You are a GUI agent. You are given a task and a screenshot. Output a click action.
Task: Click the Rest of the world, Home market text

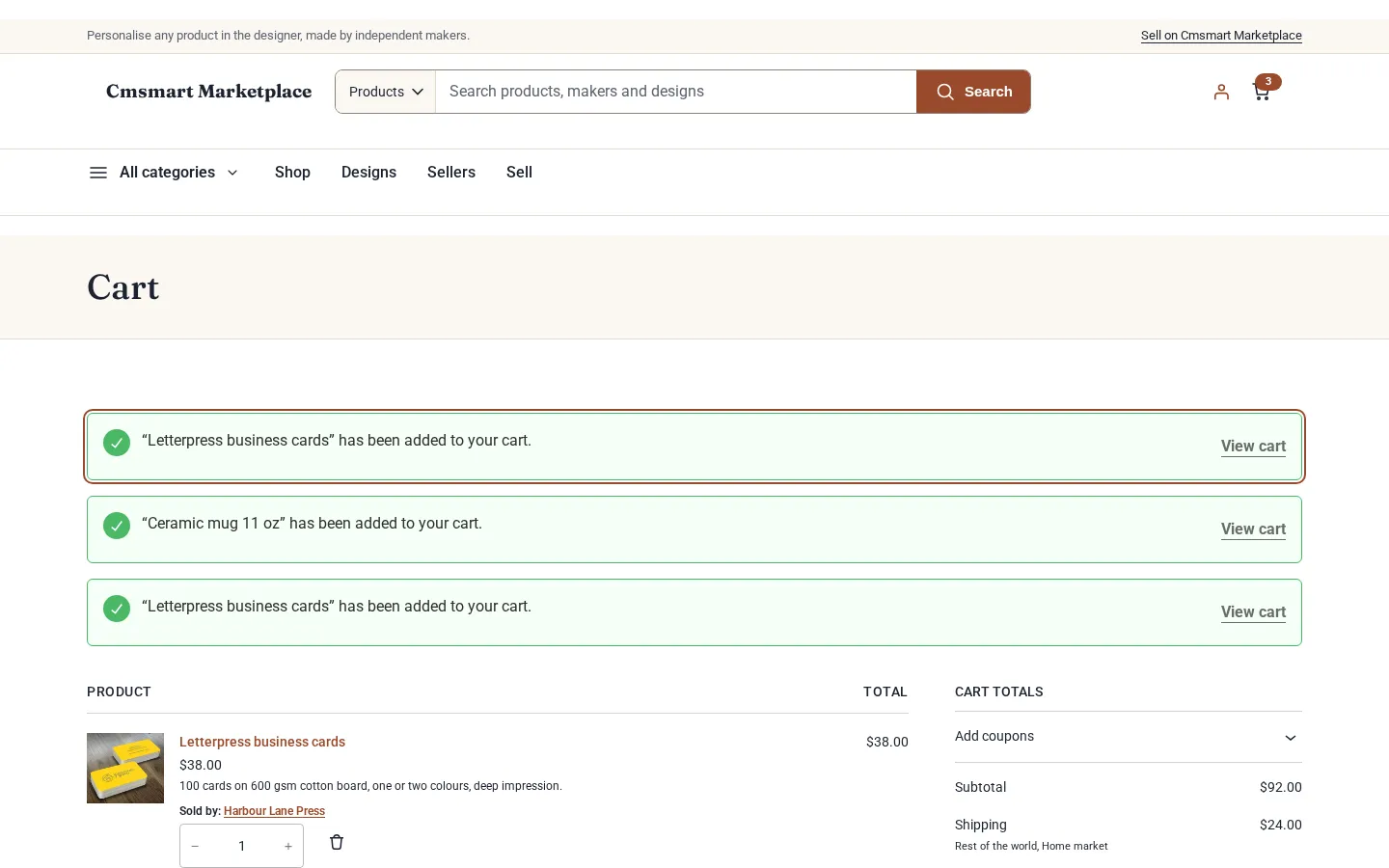point(1031,846)
